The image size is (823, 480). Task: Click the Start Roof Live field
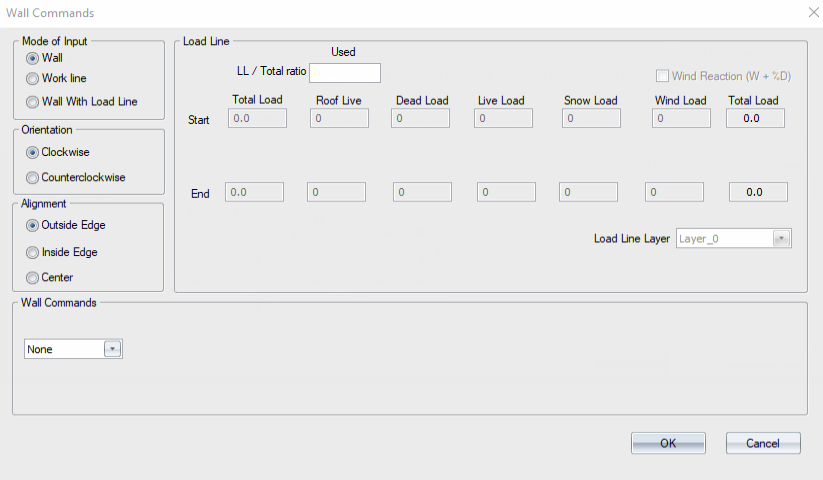point(339,119)
